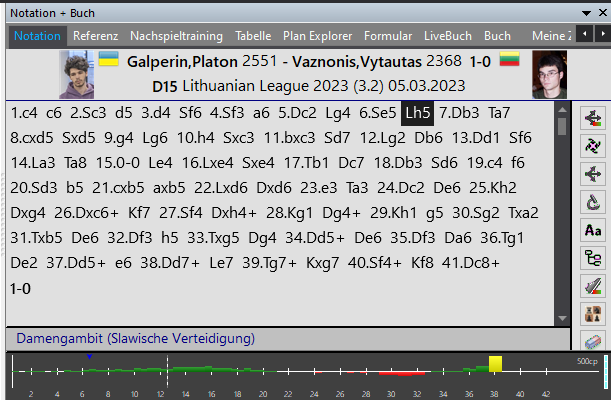Switch to the Referenz tab
This screenshot has width=611, height=400.
pos(95,36)
